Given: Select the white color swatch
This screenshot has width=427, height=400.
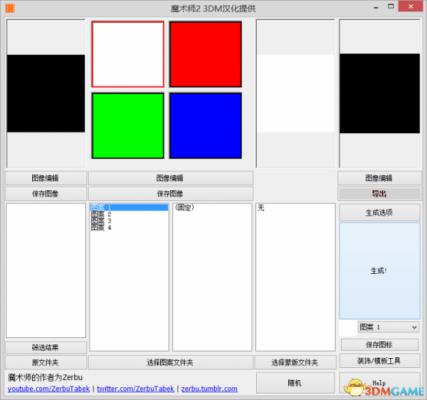Looking at the screenshot, I should click(x=128, y=54).
